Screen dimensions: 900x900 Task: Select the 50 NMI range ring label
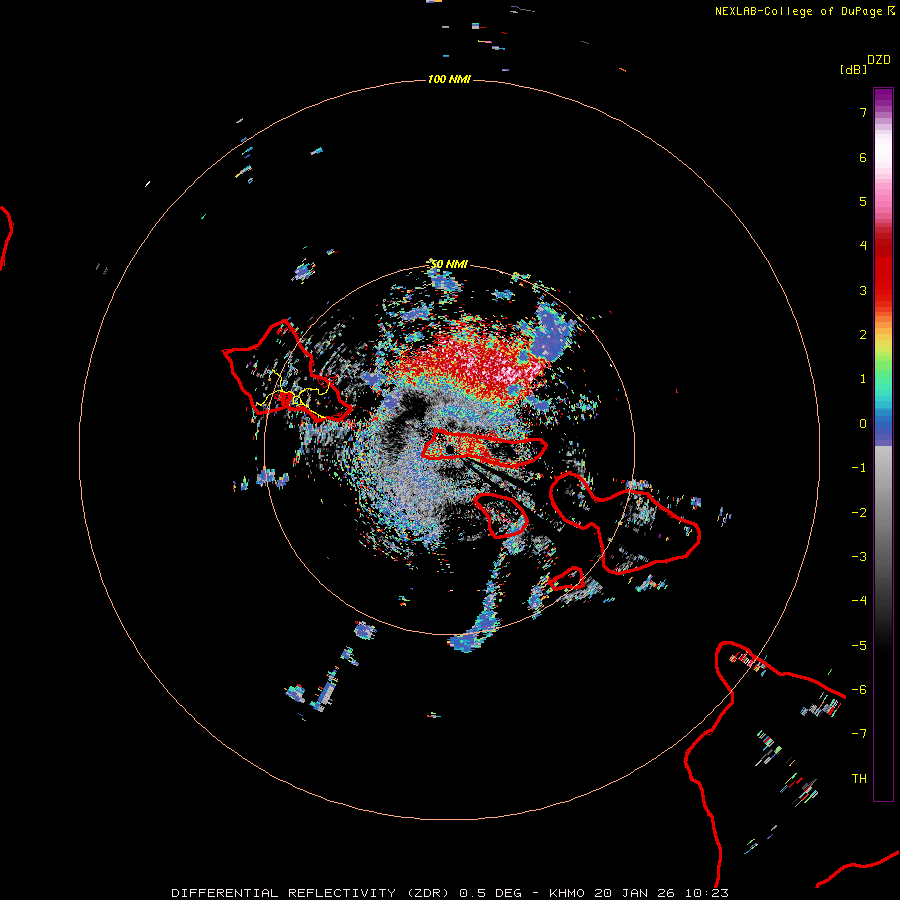click(449, 264)
